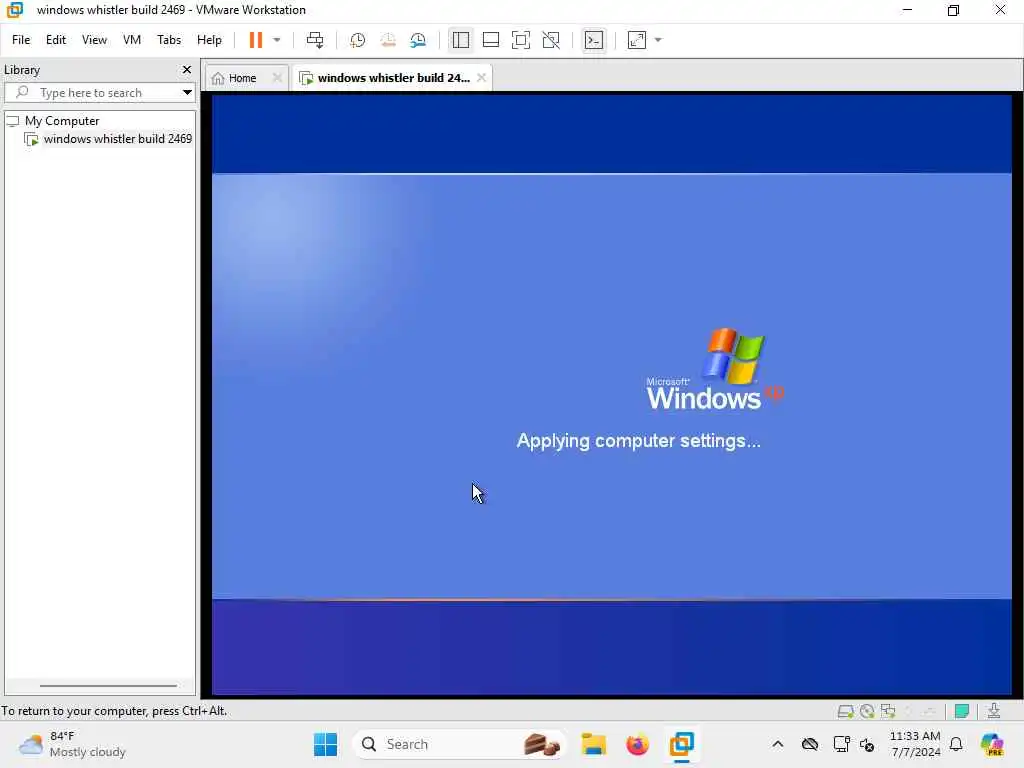
Task: Open the snapshot manager icon
Action: click(418, 40)
